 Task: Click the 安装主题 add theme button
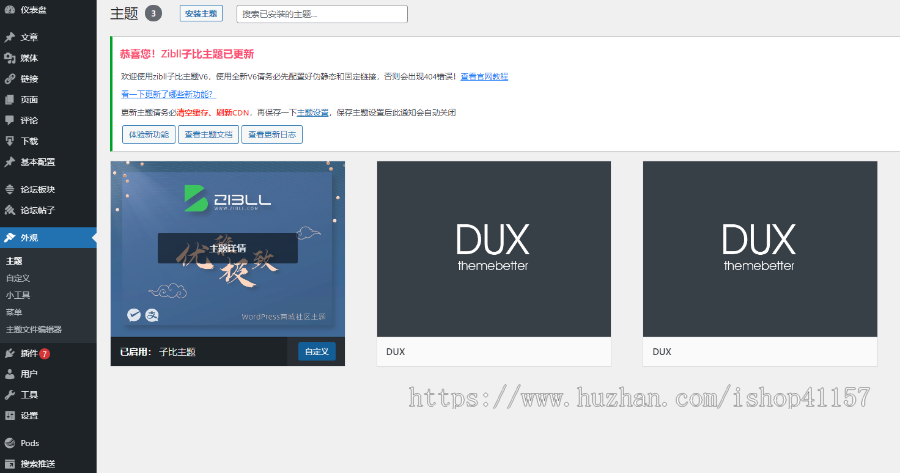pyautogui.click(x=201, y=13)
